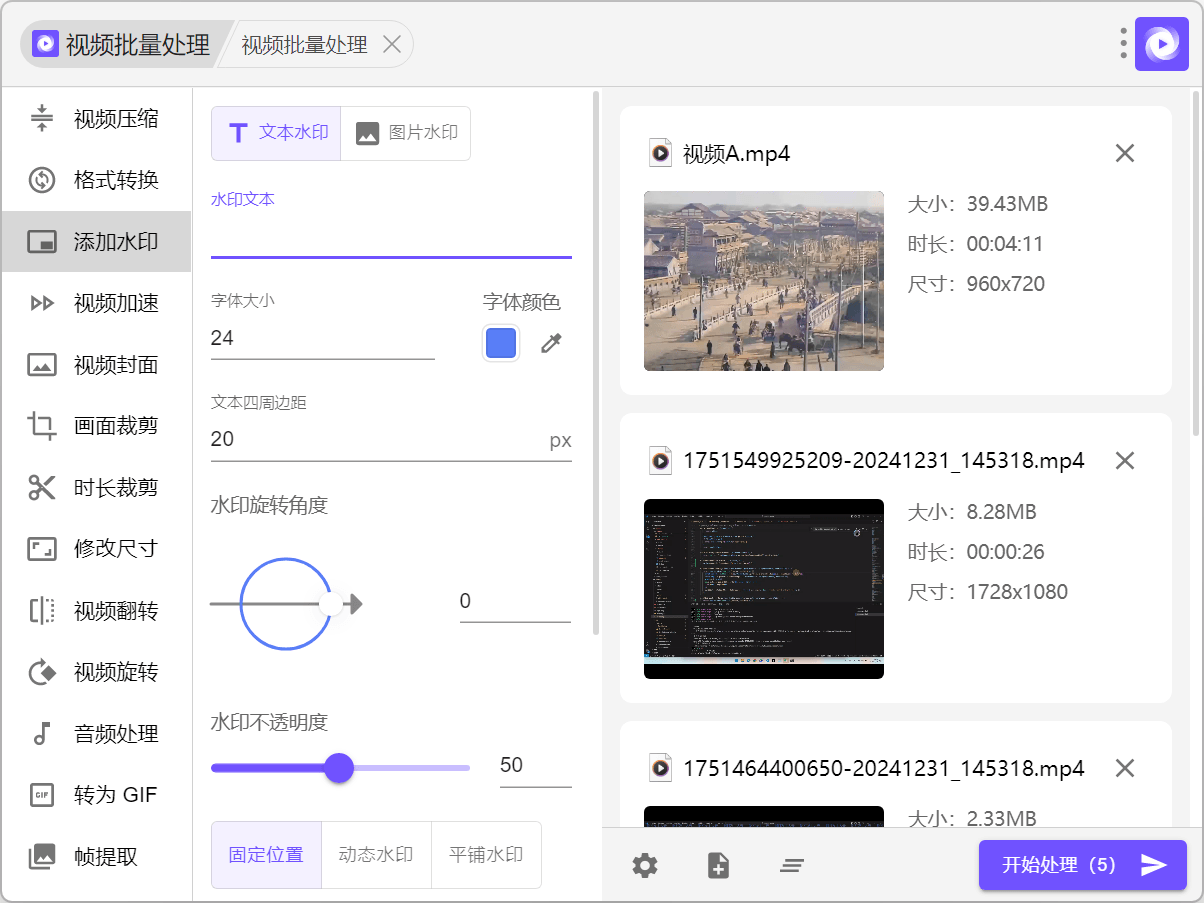The image size is (1204, 903).
Task: Click the duration value 00:00:26
Action: (1005, 552)
